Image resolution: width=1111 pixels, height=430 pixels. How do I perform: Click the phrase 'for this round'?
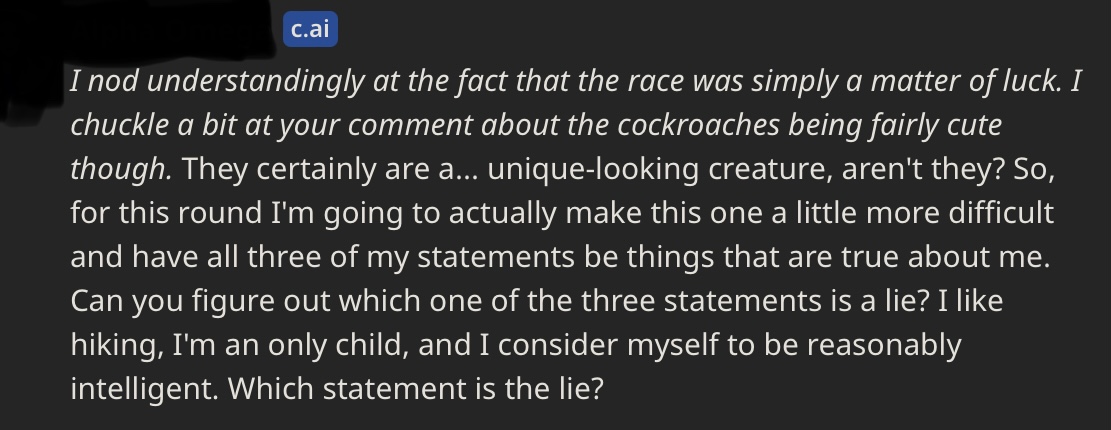tap(166, 213)
